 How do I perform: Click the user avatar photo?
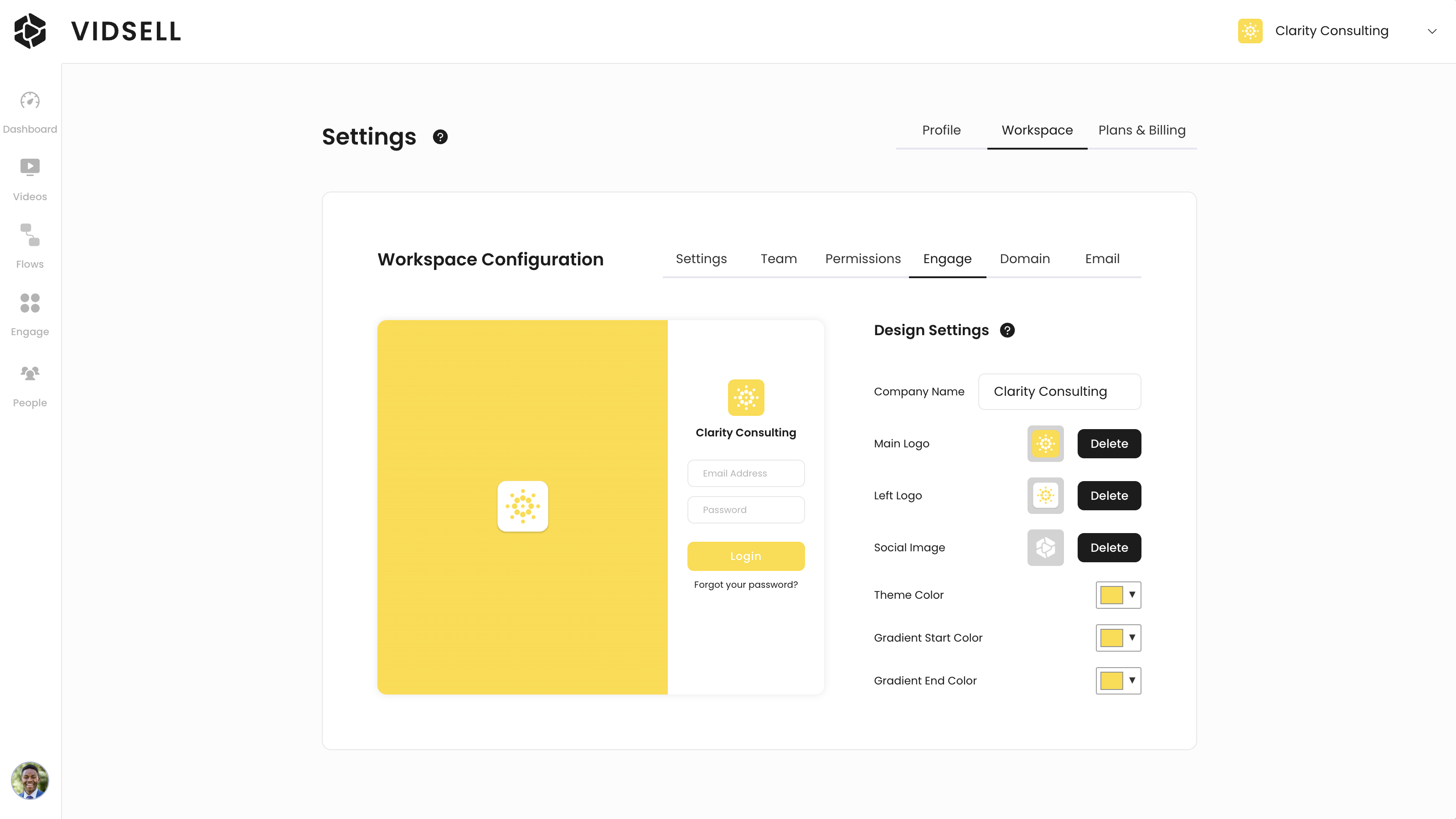pos(30,781)
